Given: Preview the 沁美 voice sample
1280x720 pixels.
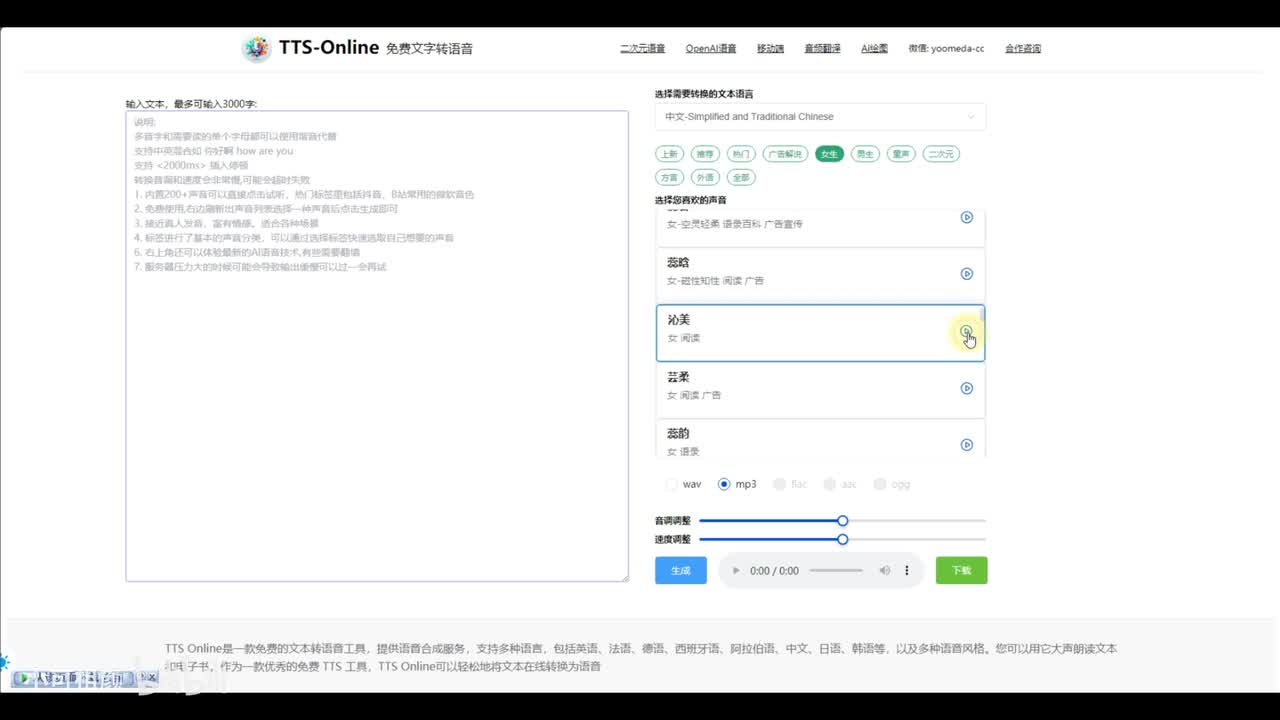Looking at the screenshot, I should pyautogui.click(x=966, y=331).
